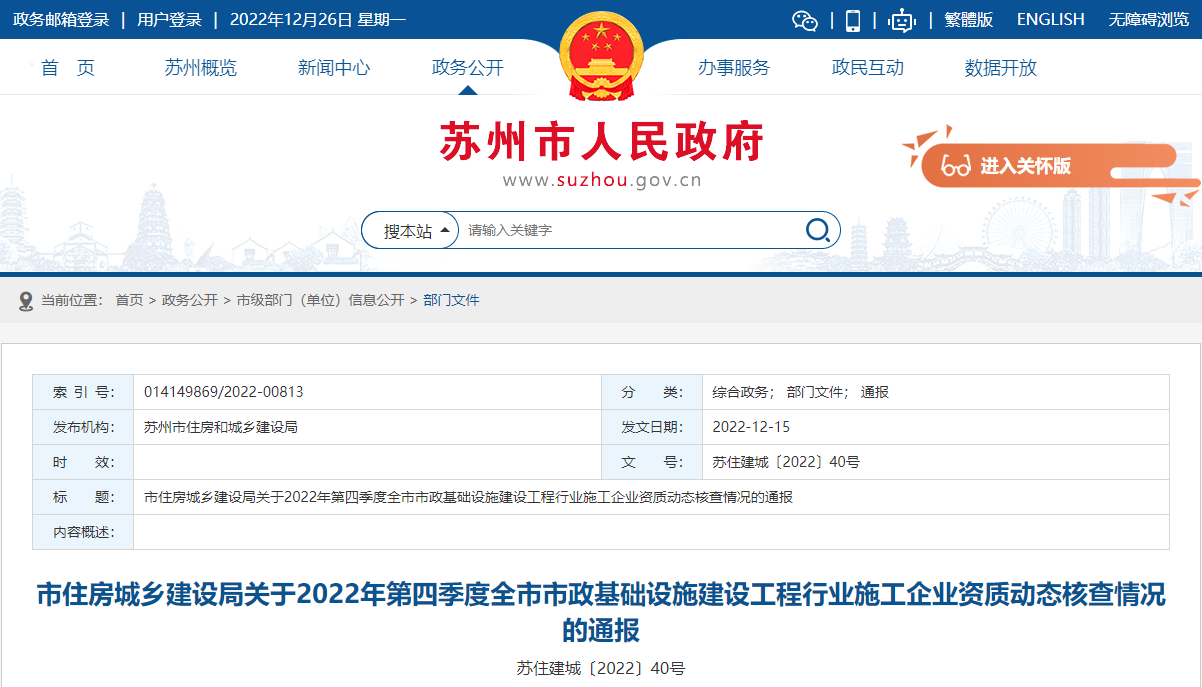Click the 发布机构 label cell

tap(83, 427)
